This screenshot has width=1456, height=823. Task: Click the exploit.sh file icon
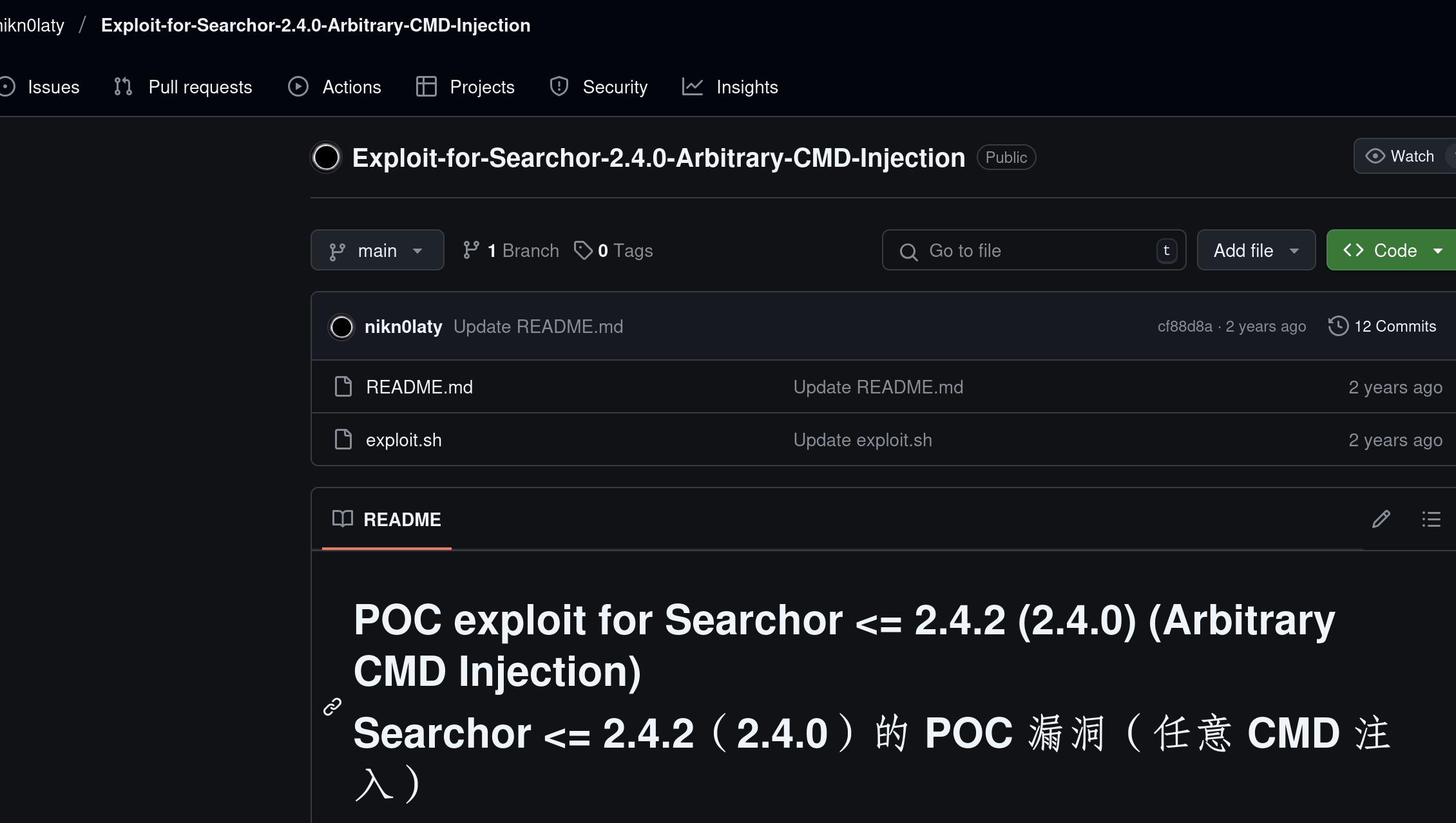[x=343, y=440]
